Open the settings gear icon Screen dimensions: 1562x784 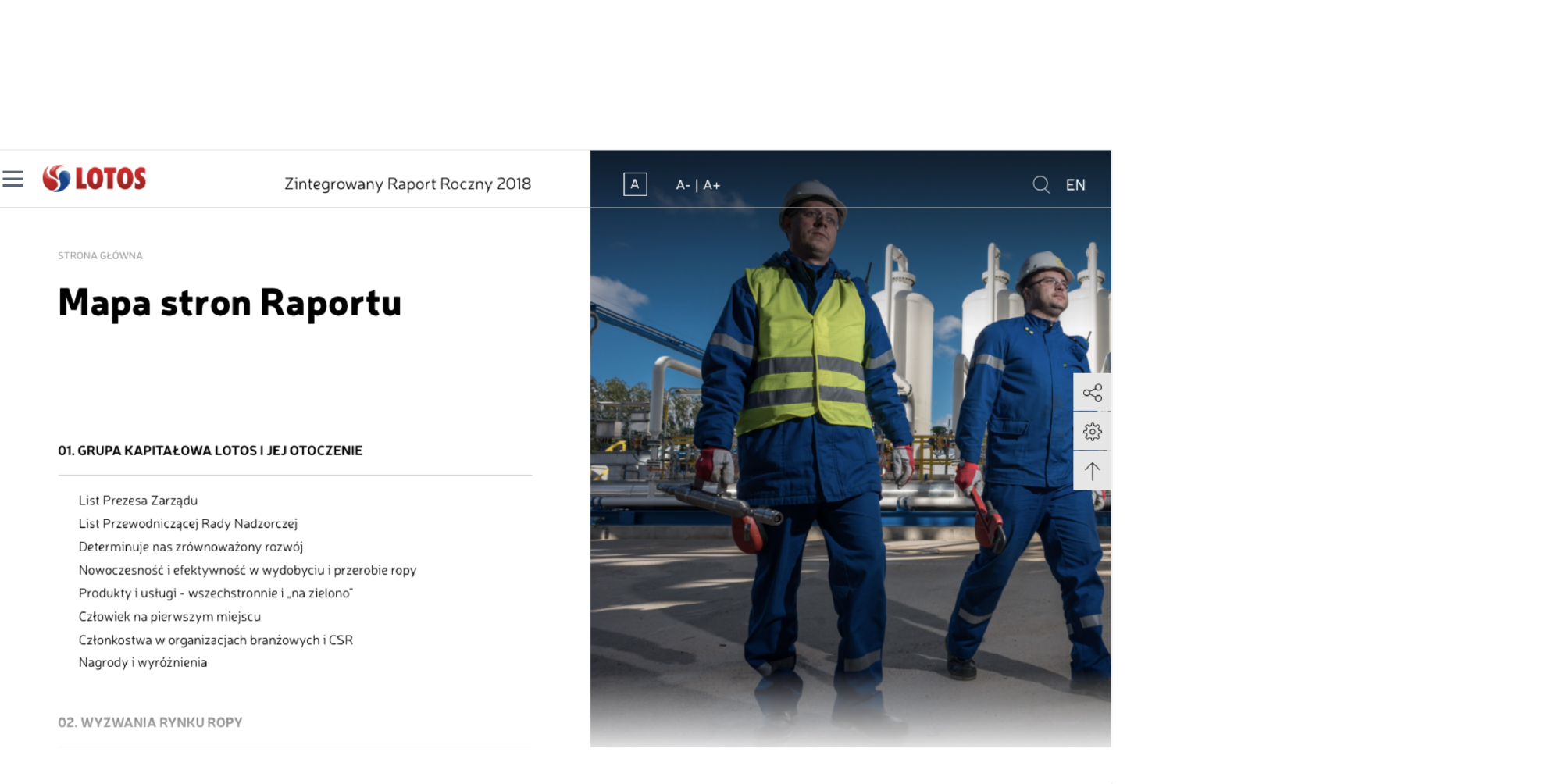click(x=1092, y=431)
